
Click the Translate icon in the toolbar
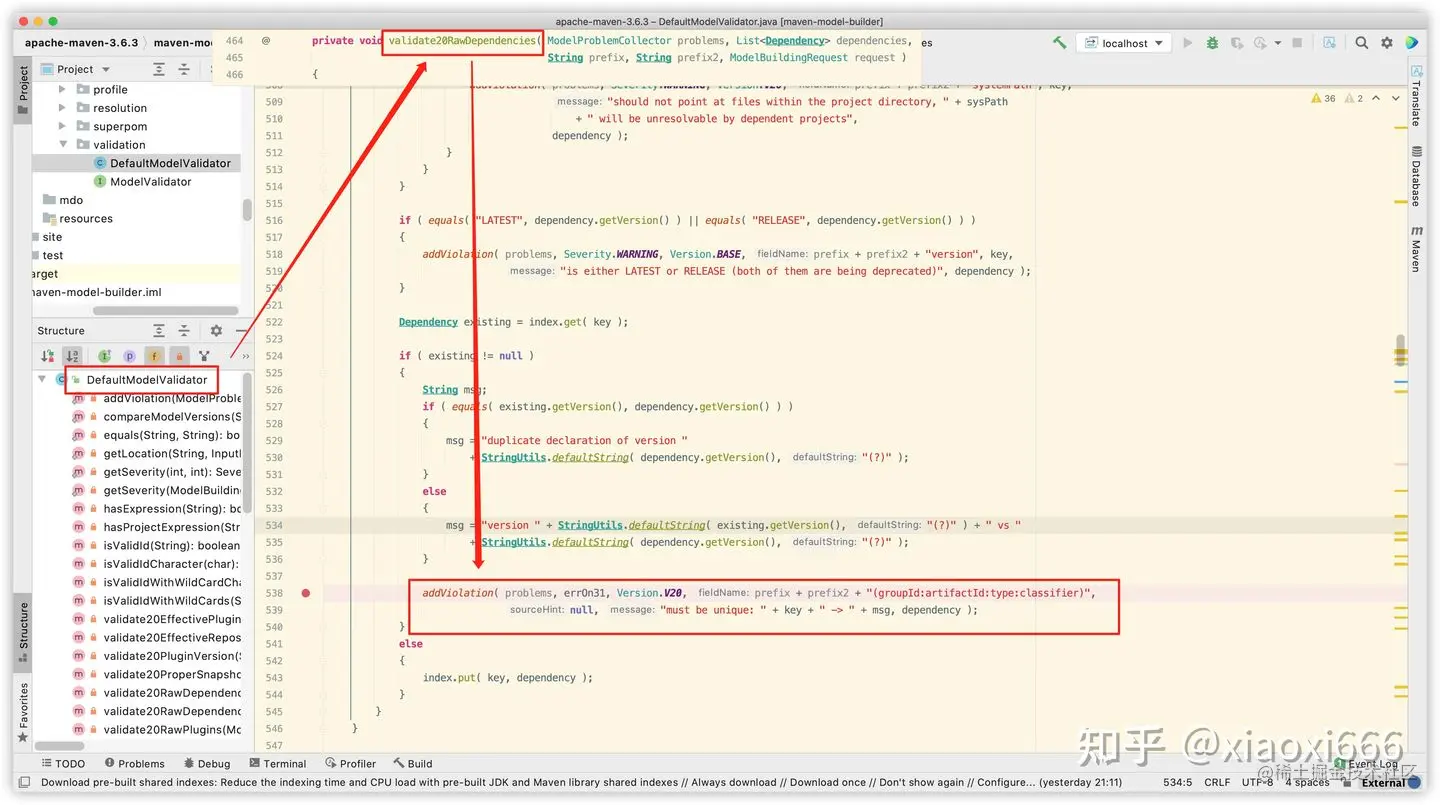pyautogui.click(x=1329, y=43)
